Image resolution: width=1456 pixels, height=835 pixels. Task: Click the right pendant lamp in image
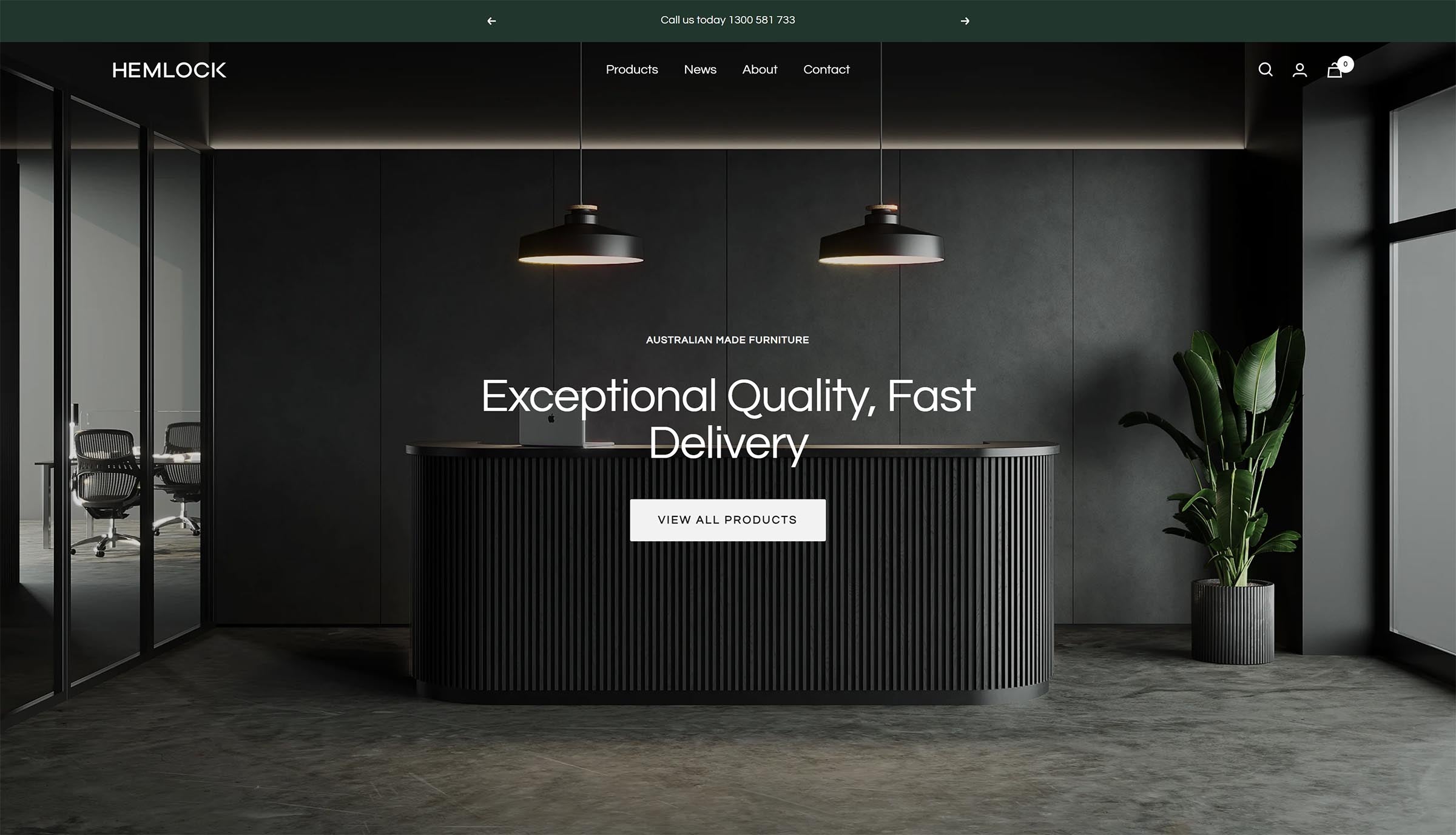click(x=881, y=235)
